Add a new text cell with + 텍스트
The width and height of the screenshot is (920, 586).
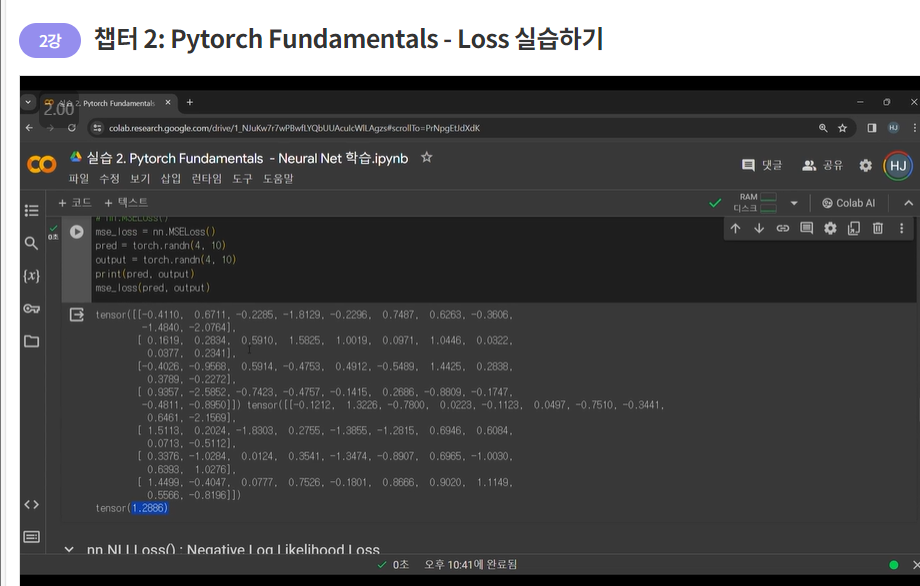[126, 202]
